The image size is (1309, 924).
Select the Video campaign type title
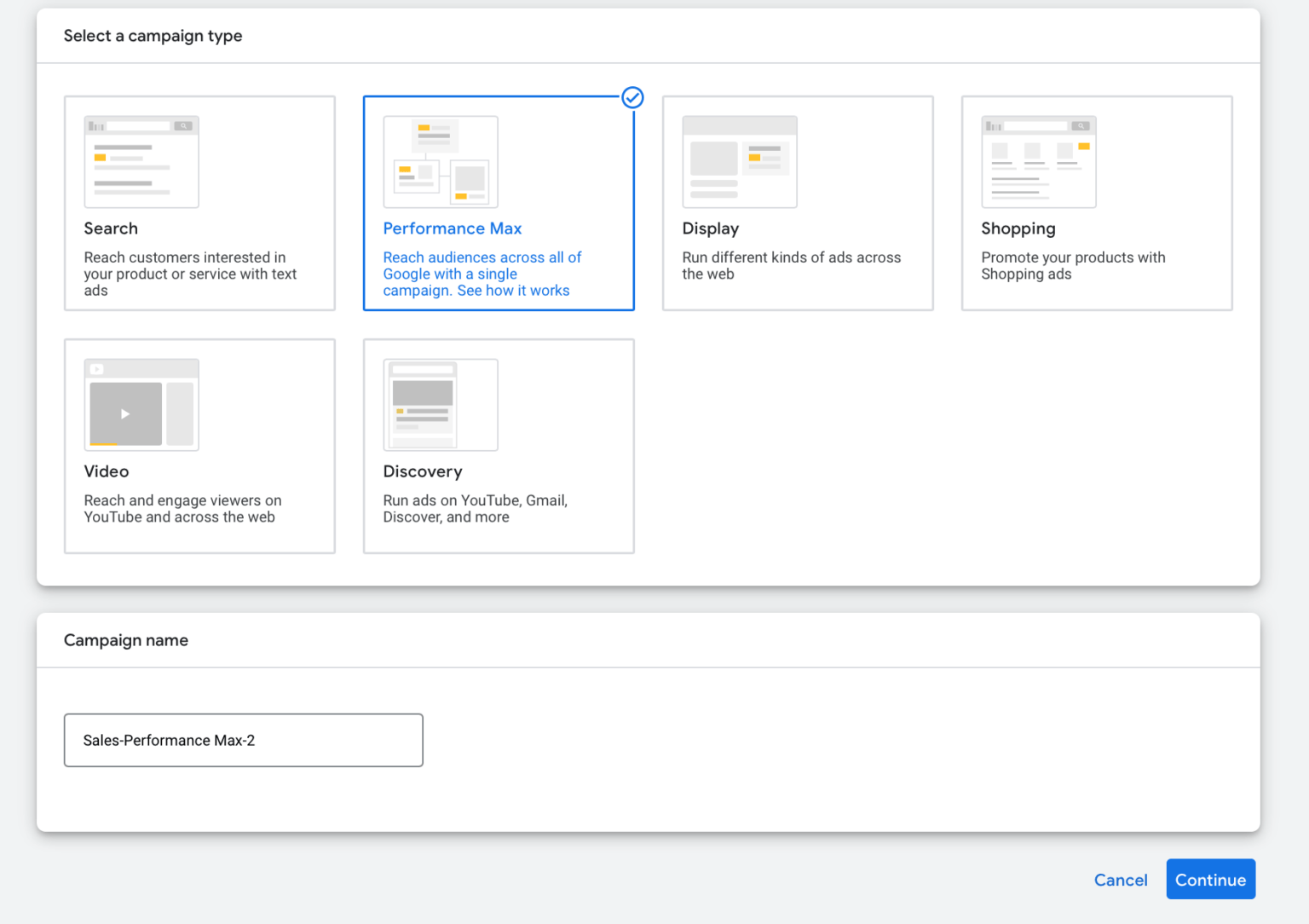107,471
